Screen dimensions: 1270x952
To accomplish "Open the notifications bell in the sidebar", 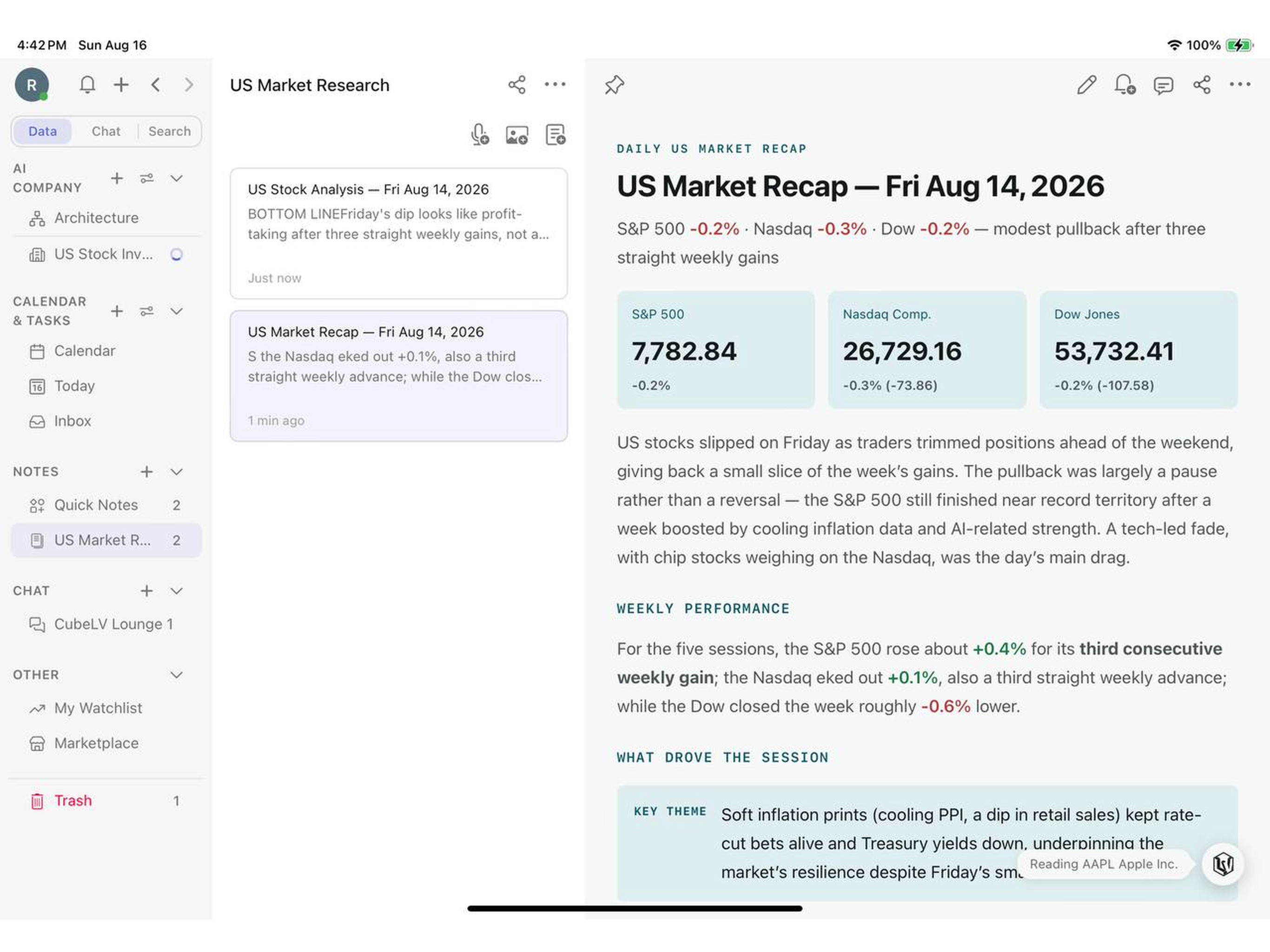I will 87,85.
